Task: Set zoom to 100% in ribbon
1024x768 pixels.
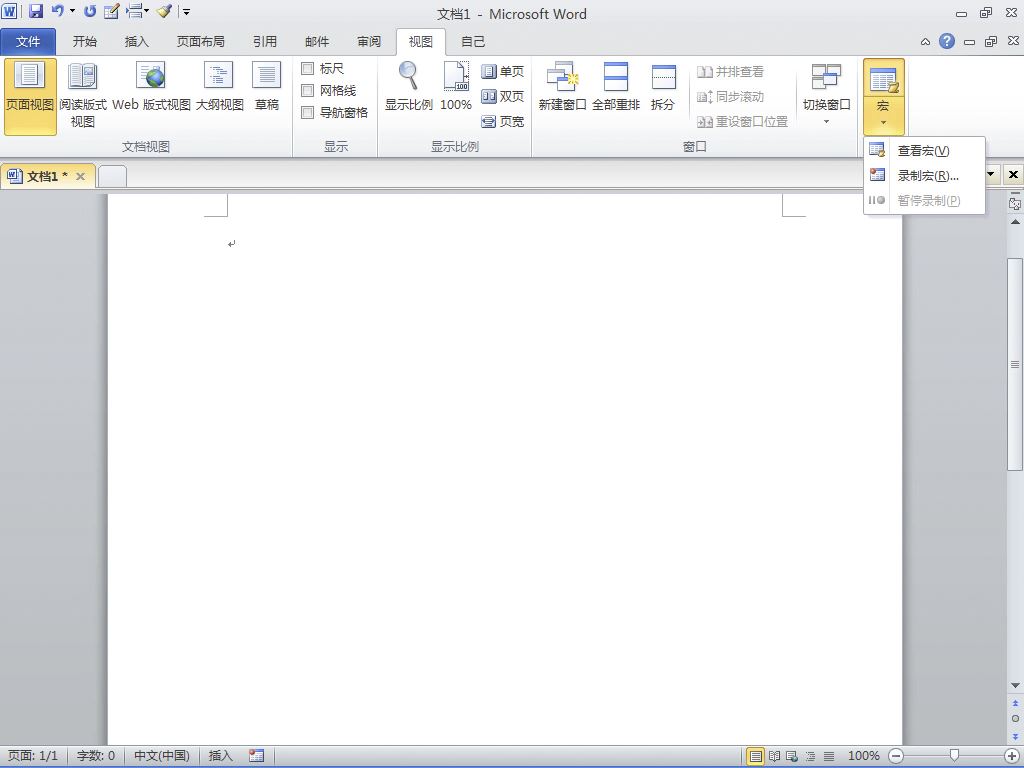Action: (x=456, y=86)
